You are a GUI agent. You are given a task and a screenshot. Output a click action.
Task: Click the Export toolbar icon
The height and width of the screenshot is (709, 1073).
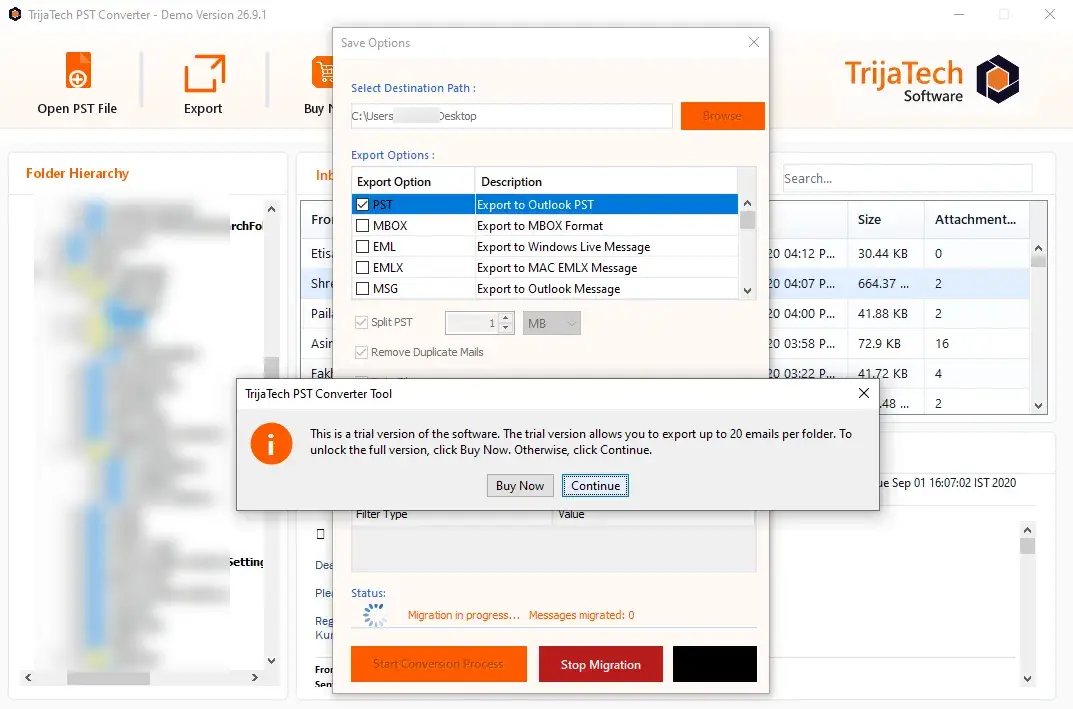[x=204, y=73]
